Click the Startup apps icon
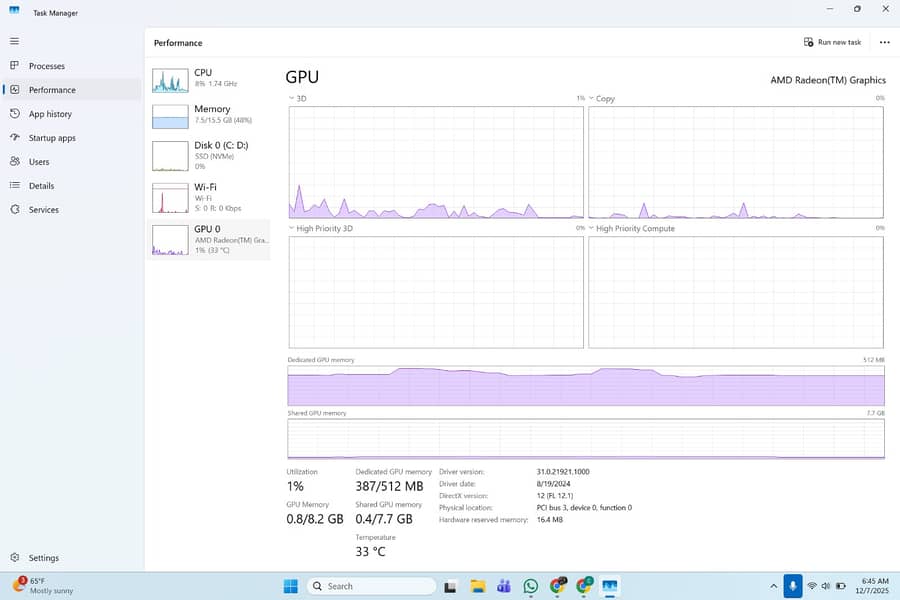 click(14, 138)
